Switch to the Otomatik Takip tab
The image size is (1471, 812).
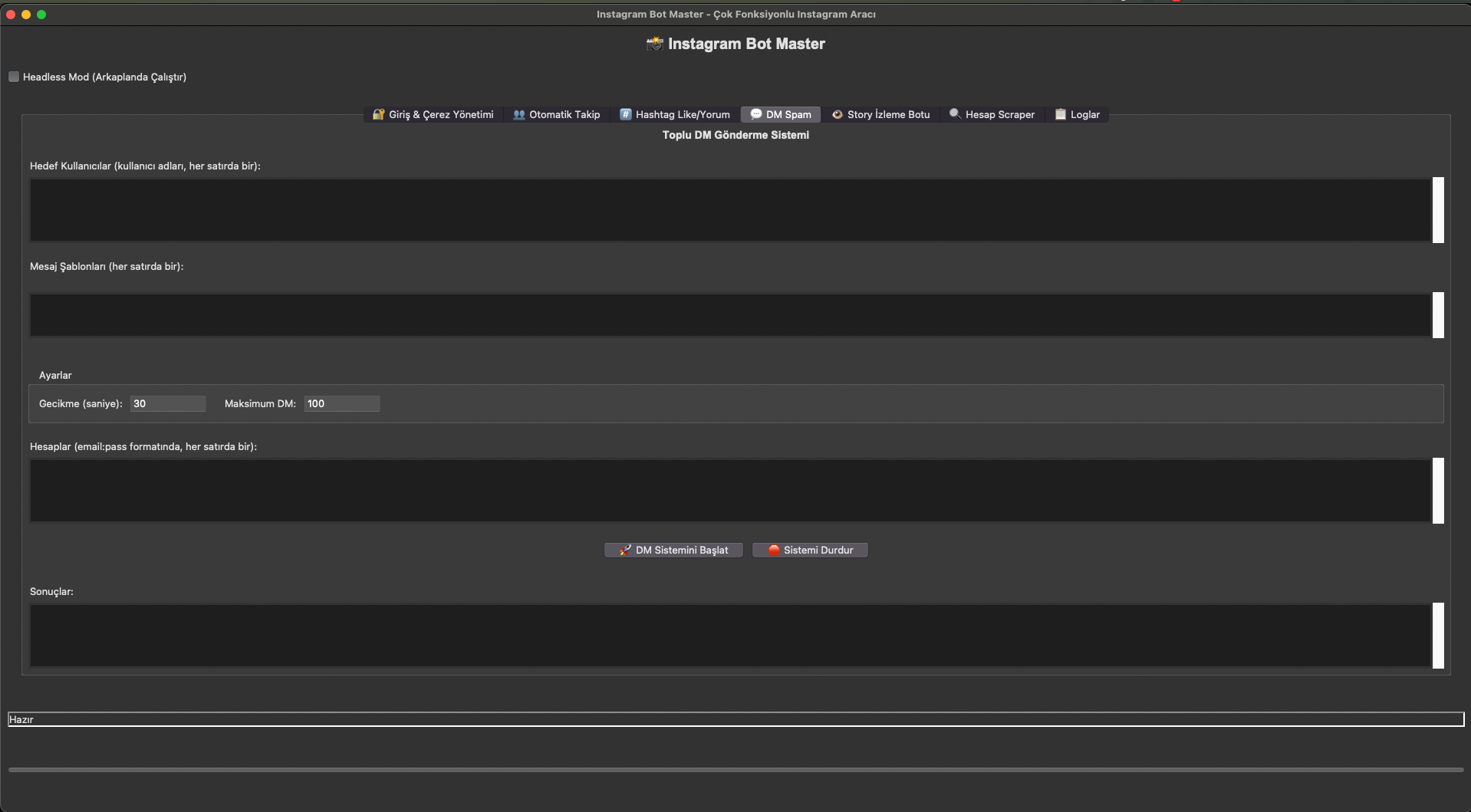(557, 114)
